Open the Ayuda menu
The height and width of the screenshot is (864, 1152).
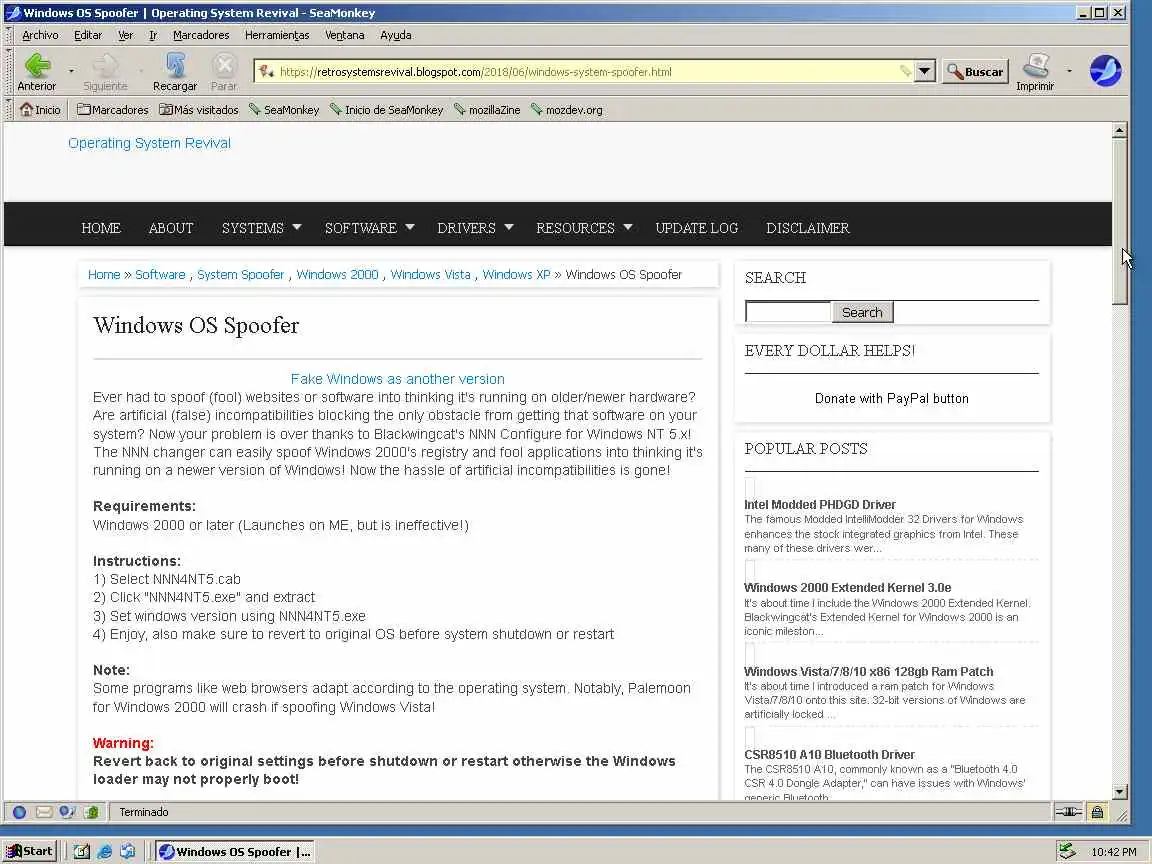click(x=396, y=35)
